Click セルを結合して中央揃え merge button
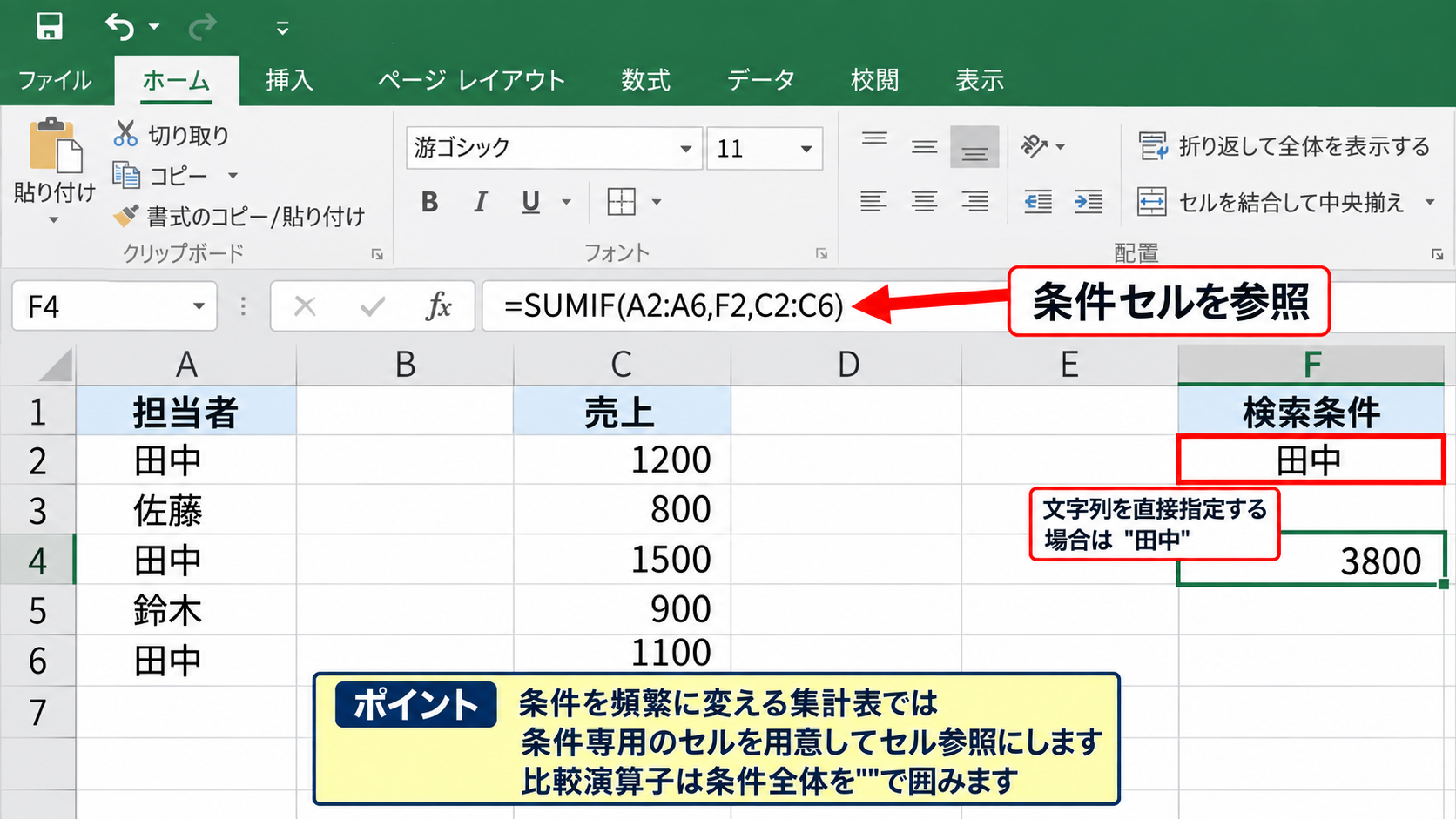Image resolution: width=1456 pixels, height=819 pixels. [x=1271, y=202]
